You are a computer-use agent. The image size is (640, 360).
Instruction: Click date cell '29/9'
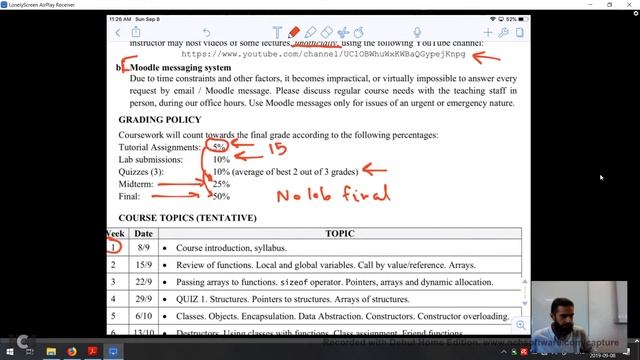[143, 299]
